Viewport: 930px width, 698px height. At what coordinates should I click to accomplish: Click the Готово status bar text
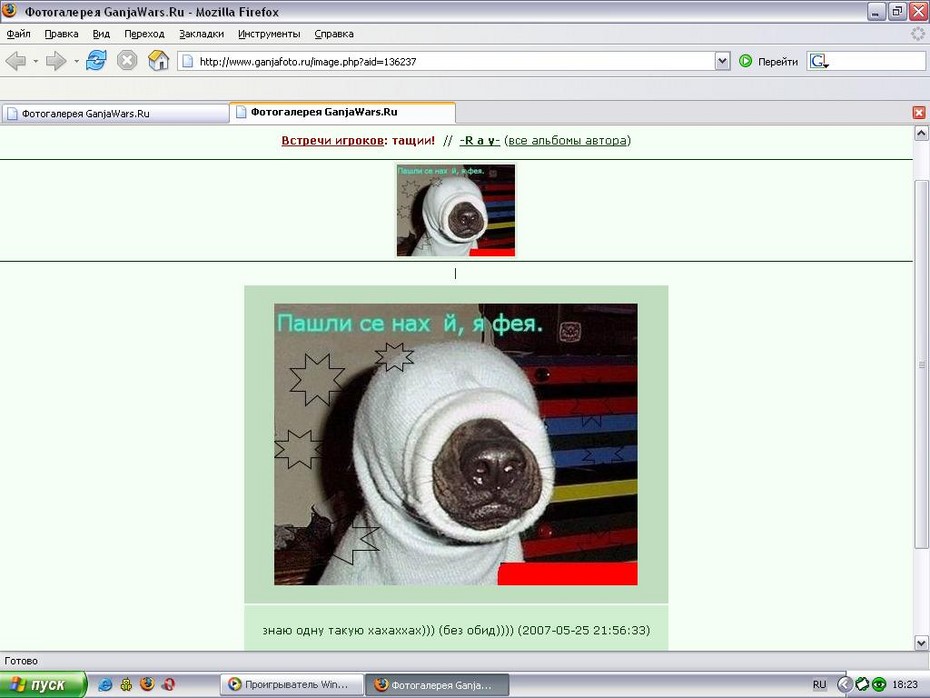(x=21, y=661)
